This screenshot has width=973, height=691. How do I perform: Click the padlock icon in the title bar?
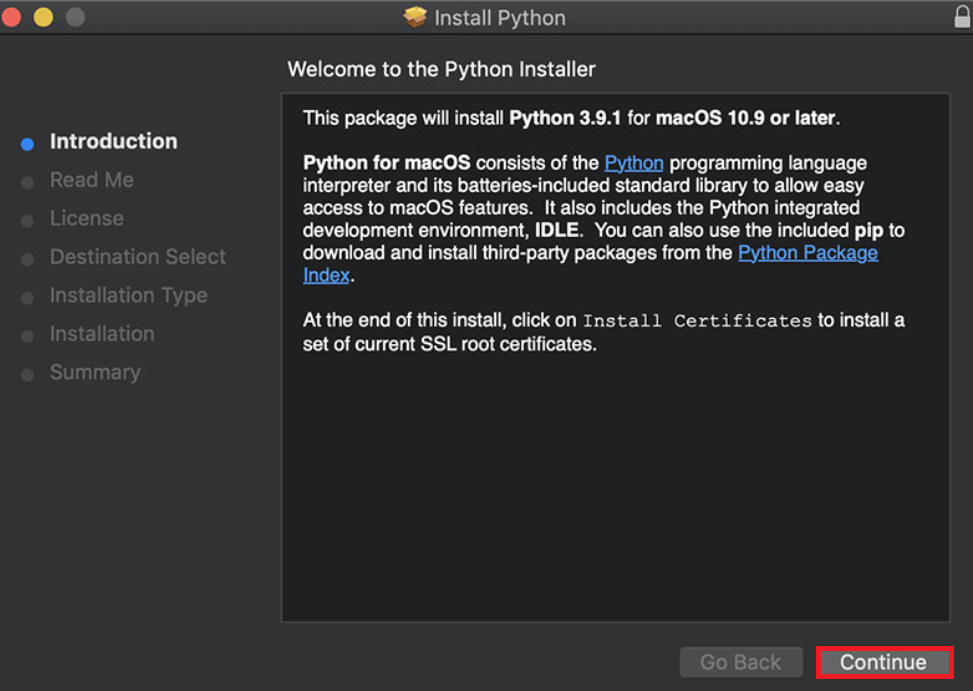pos(962,17)
